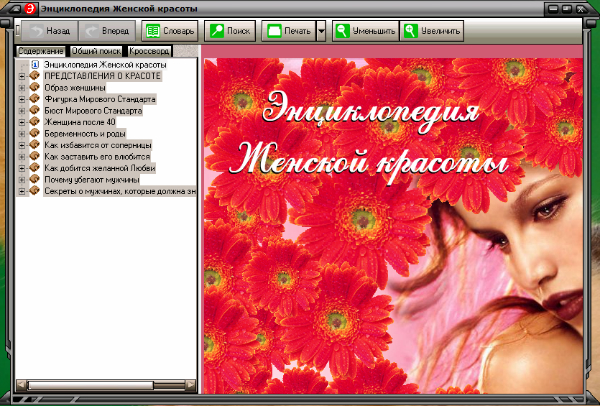Expand the ПРЕДСТАВЛЕНИЯ О КРАСОТЕ tree node
Viewport: 600px width, 406px height.
pyautogui.click(x=21, y=76)
